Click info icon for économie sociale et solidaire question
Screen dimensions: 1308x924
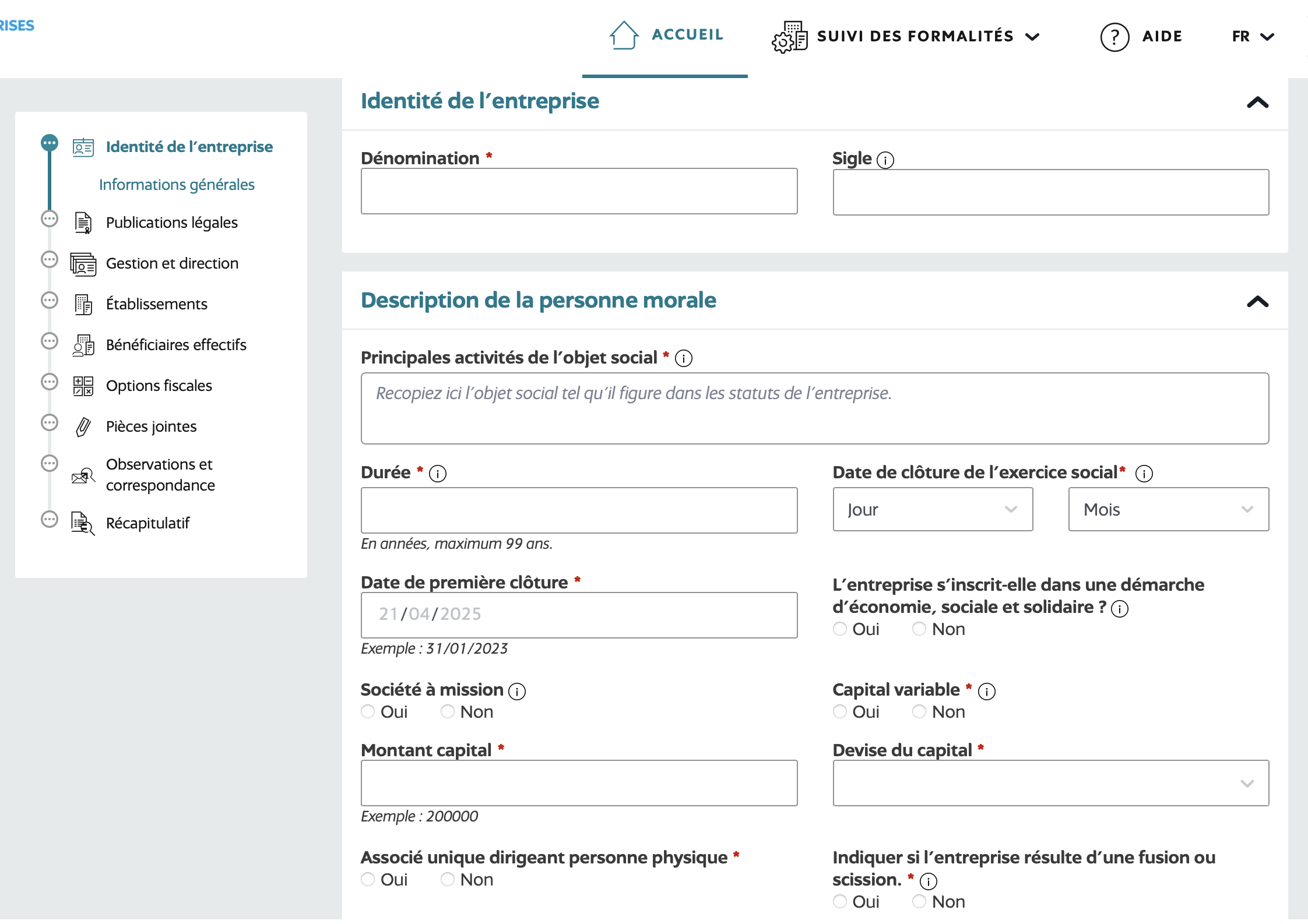[x=1120, y=609]
